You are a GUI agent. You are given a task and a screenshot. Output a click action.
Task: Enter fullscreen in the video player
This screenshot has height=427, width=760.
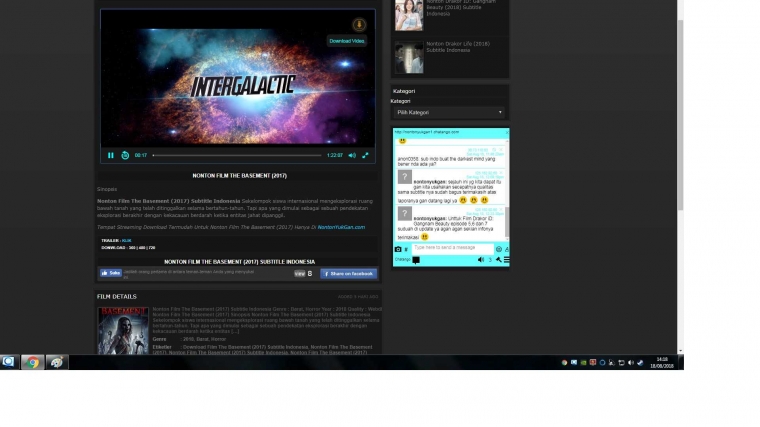(x=365, y=156)
